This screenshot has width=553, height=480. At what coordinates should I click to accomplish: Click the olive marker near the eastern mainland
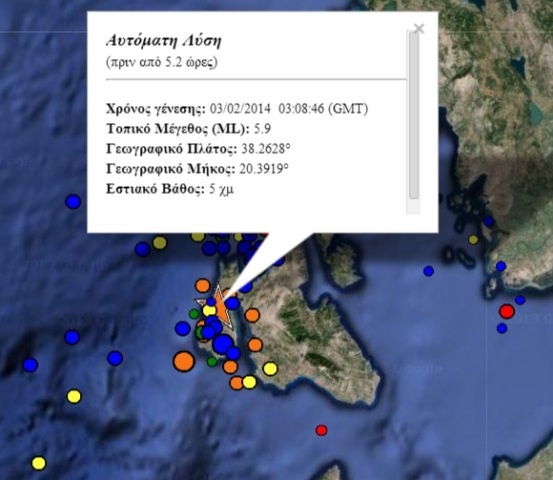(x=473, y=240)
